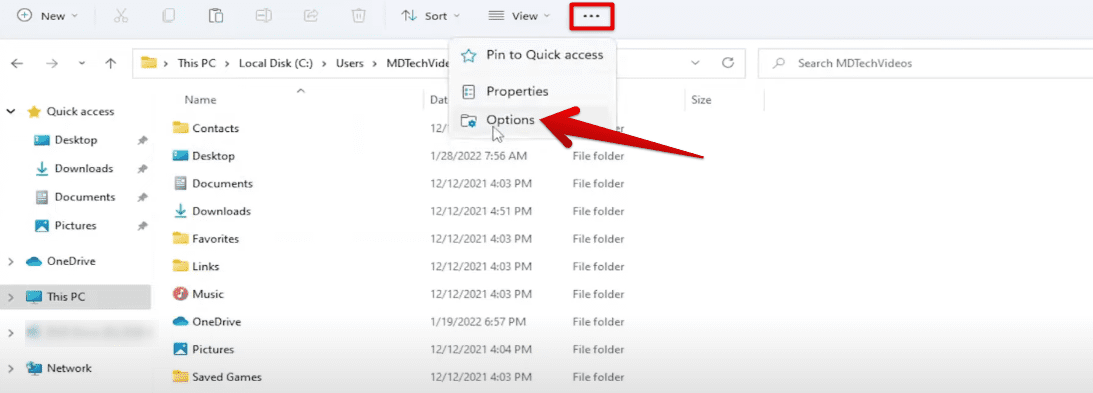The width and height of the screenshot is (1093, 393).
Task: Open Pictures in Quick access sidebar
Action: (x=75, y=226)
